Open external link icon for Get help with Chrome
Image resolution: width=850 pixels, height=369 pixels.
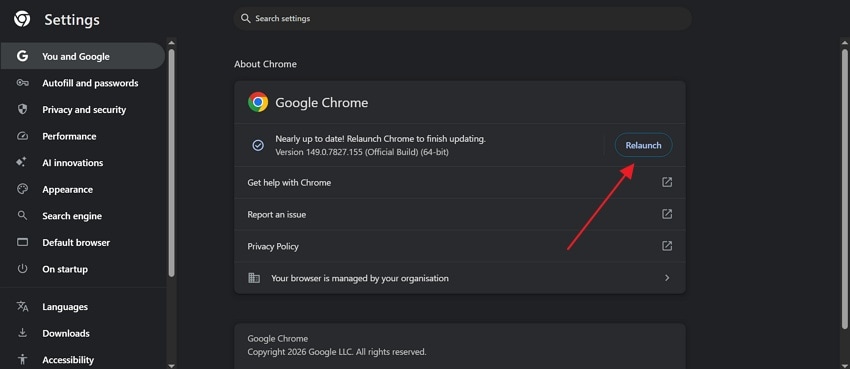pos(667,182)
